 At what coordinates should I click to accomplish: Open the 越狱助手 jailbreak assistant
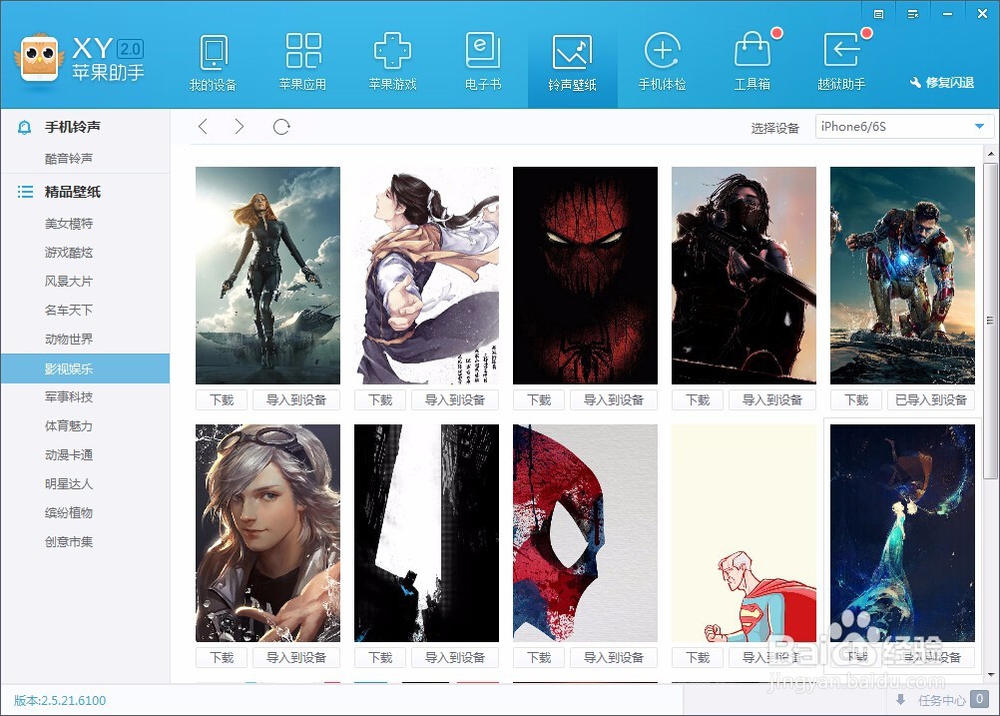click(x=842, y=64)
